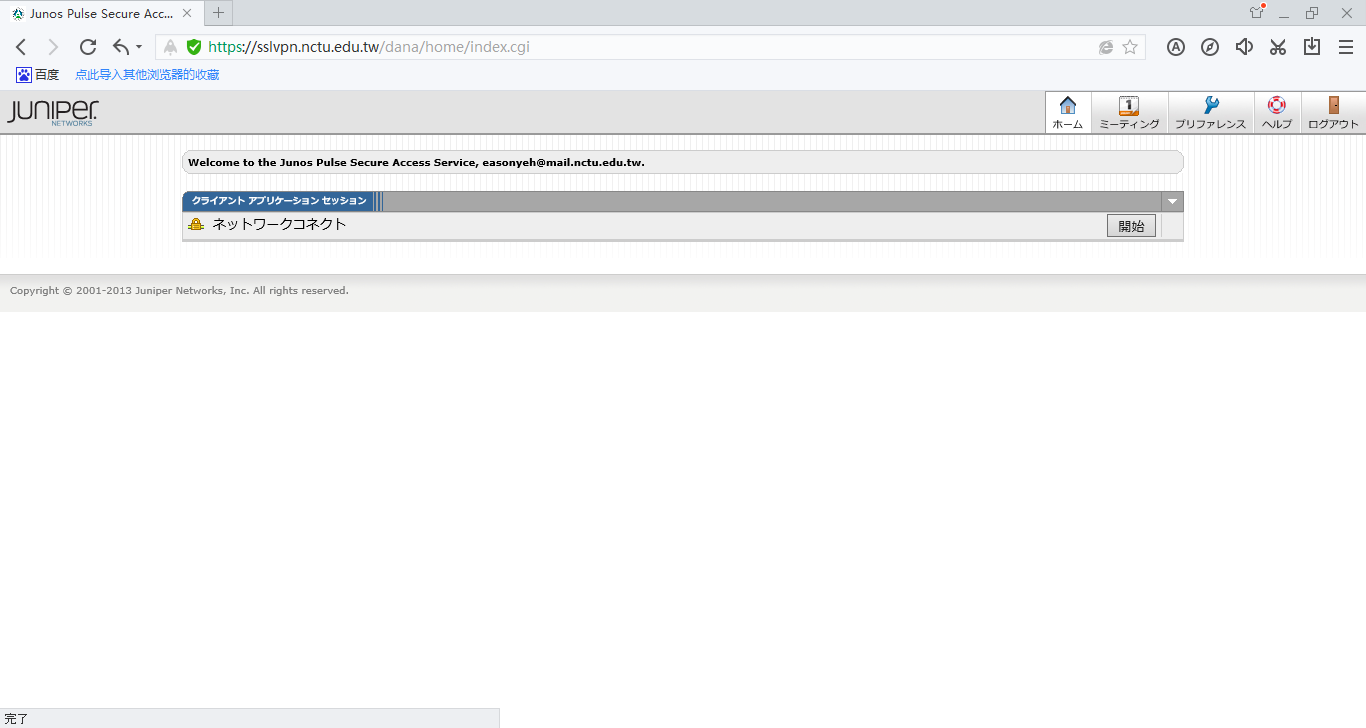The image size is (1366, 728).
Task: Click the rocket speed-mode icon in address bar
Action: click(171, 47)
